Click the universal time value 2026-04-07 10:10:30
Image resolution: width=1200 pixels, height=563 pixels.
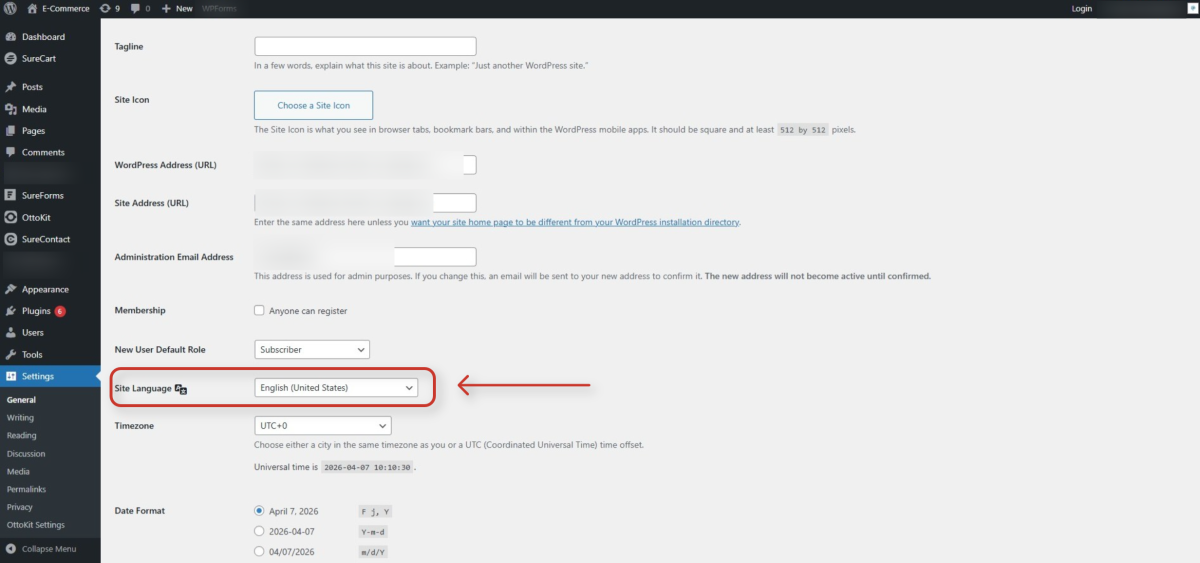tap(367, 467)
